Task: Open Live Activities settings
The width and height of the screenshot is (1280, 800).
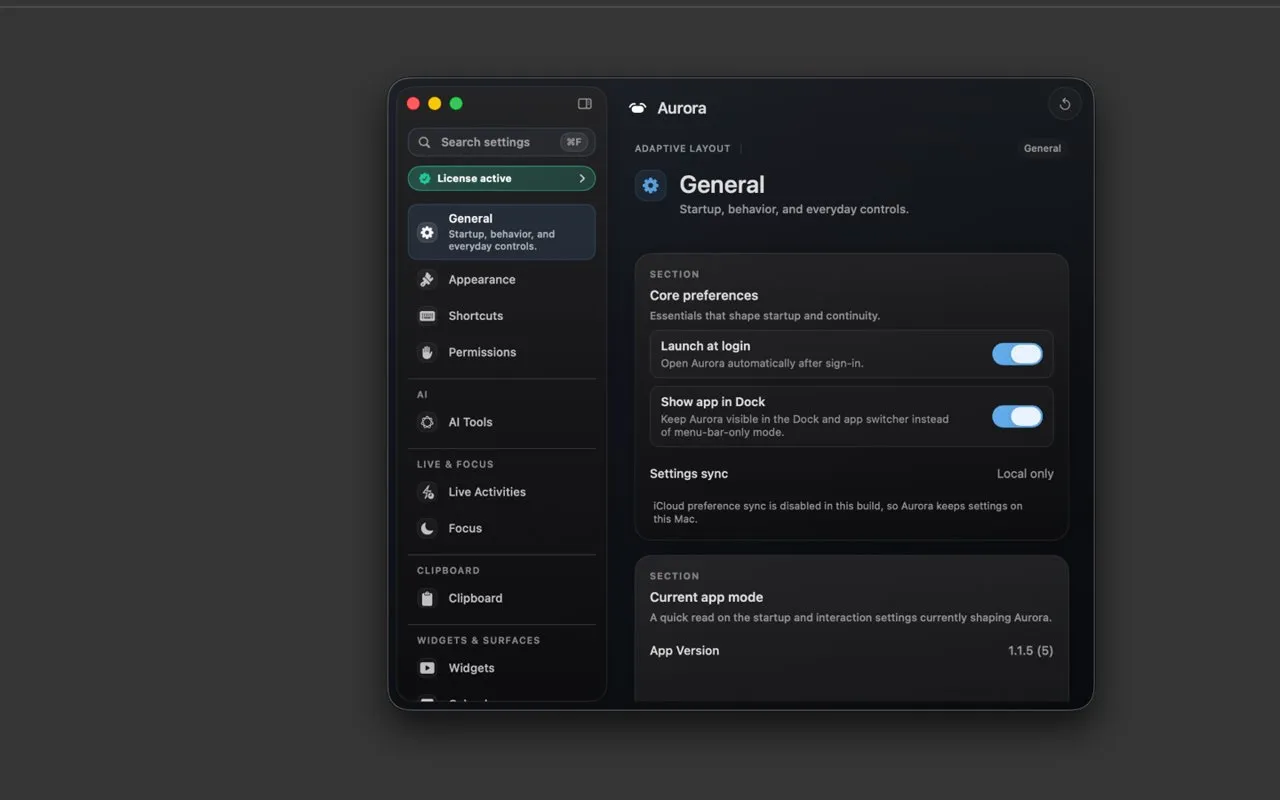Action: pyautogui.click(x=502, y=492)
